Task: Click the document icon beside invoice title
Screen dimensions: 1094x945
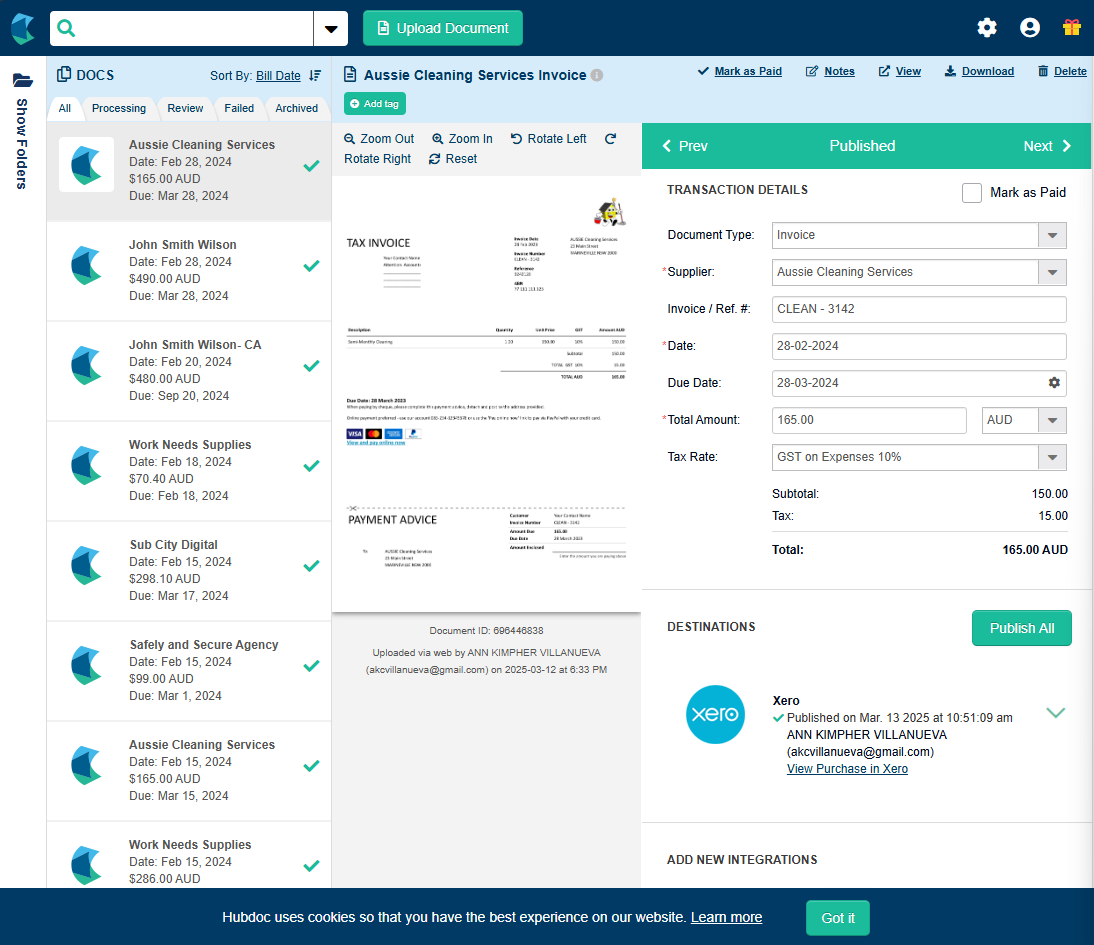Action: [350, 75]
